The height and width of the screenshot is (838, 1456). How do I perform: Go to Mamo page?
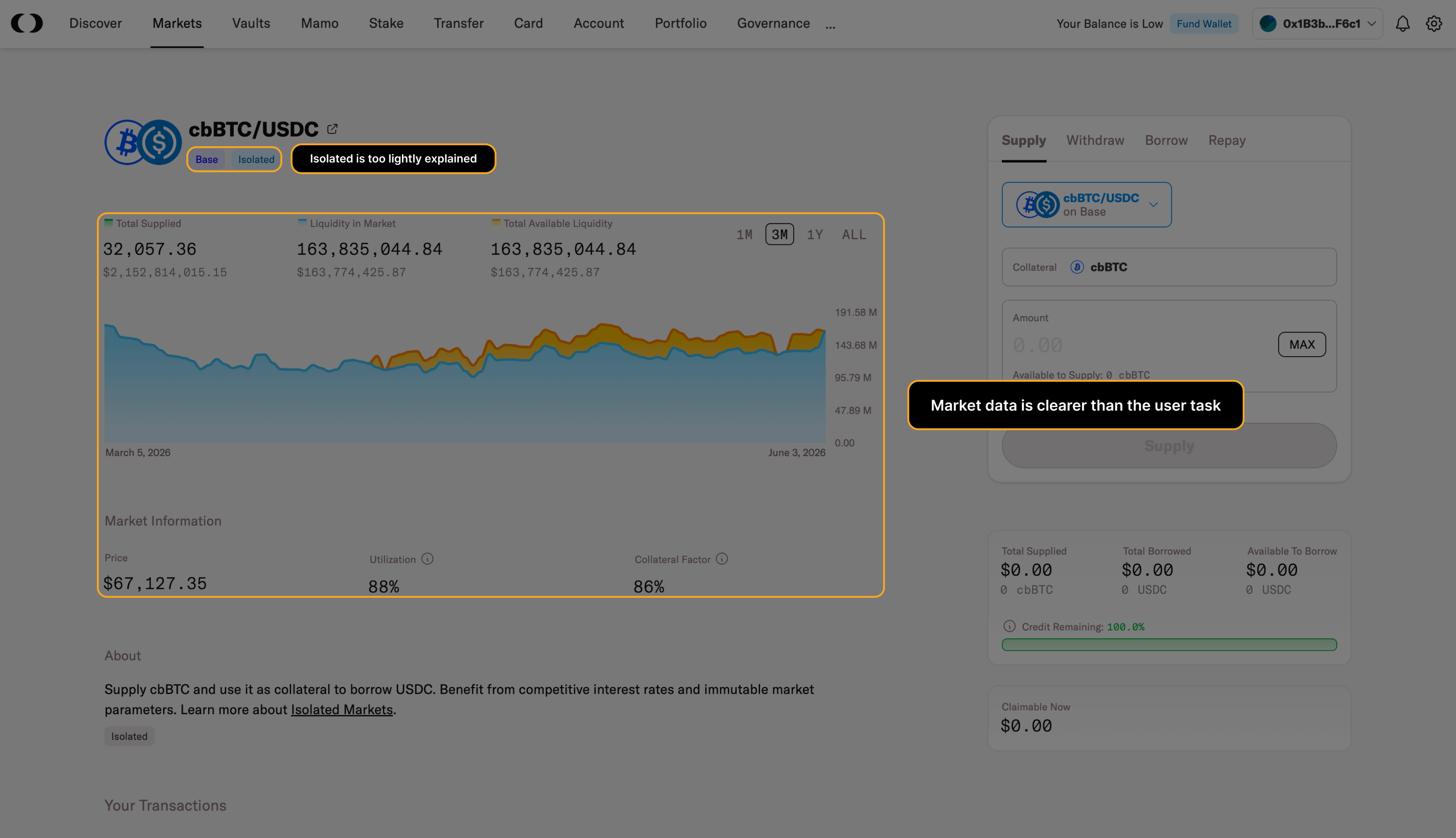coord(320,24)
